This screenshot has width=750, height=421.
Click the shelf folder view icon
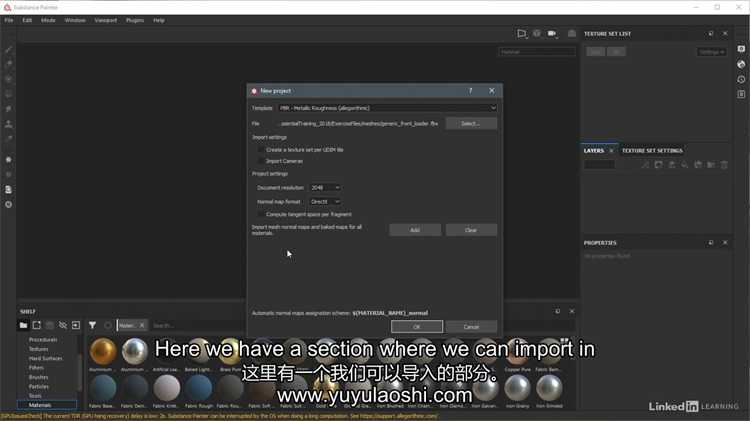23,325
